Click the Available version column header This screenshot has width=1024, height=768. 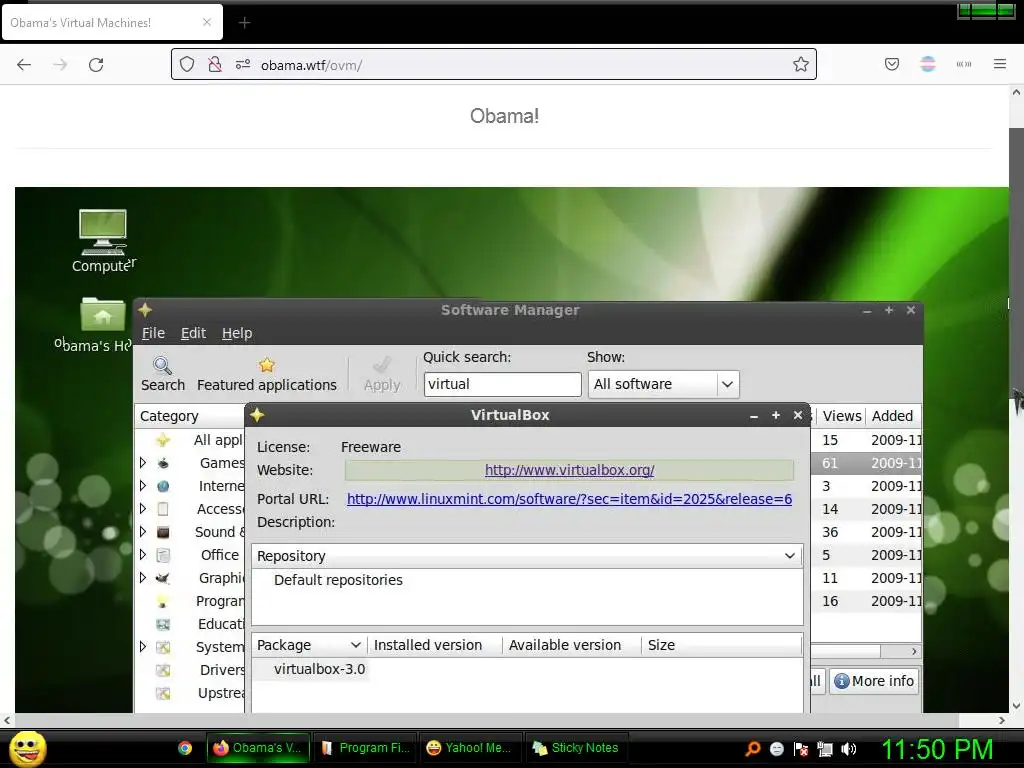(x=571, y=645)
